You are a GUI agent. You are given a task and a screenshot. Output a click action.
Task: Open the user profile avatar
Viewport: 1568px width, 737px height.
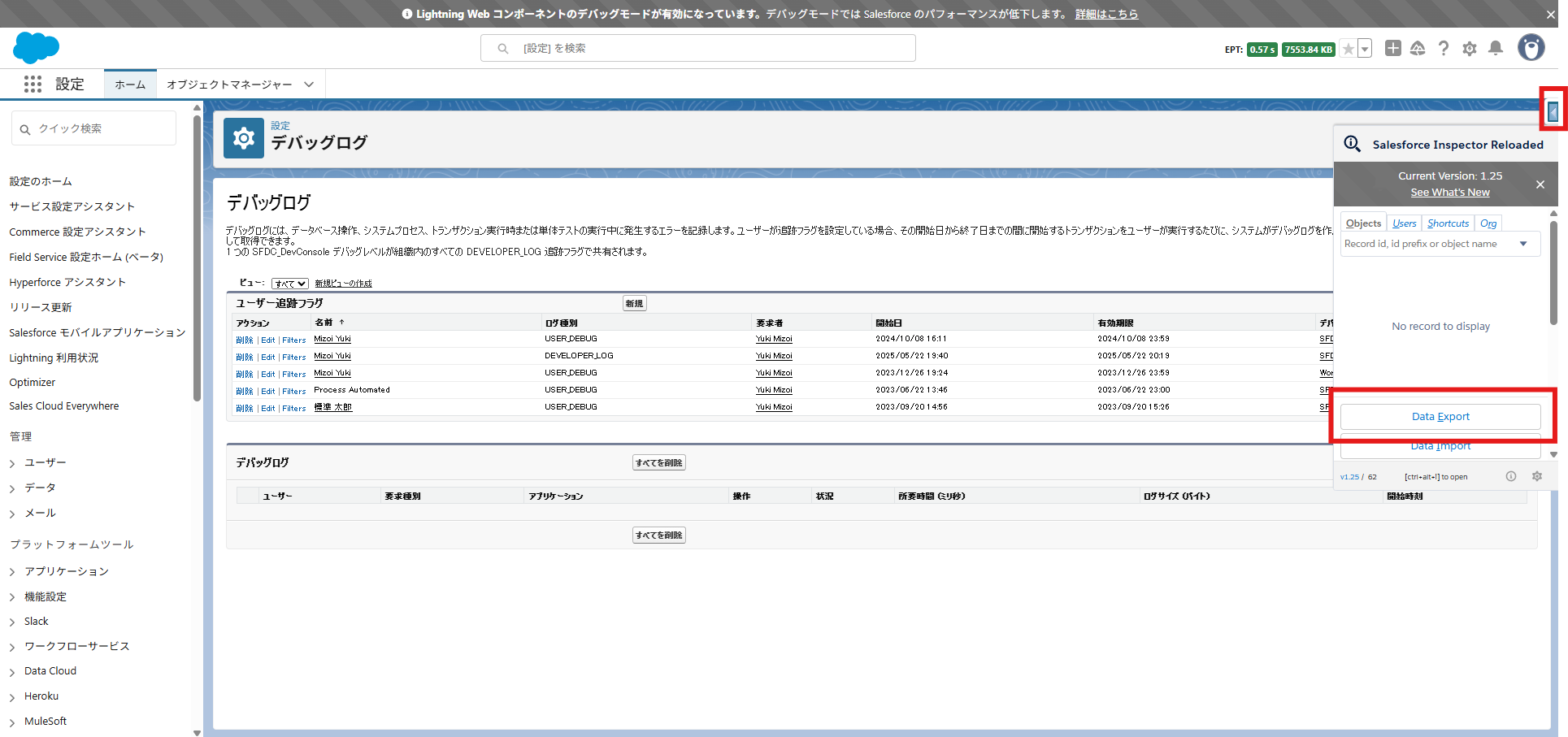click(x=1531, y=48)
